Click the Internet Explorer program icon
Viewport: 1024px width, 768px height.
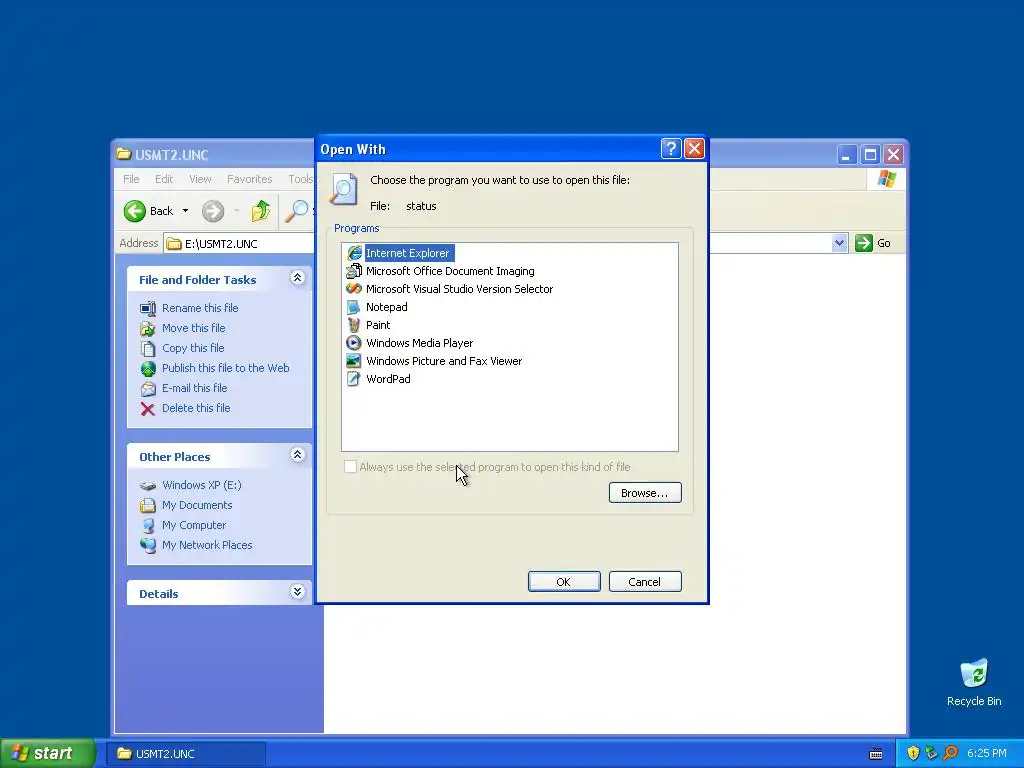354,253
